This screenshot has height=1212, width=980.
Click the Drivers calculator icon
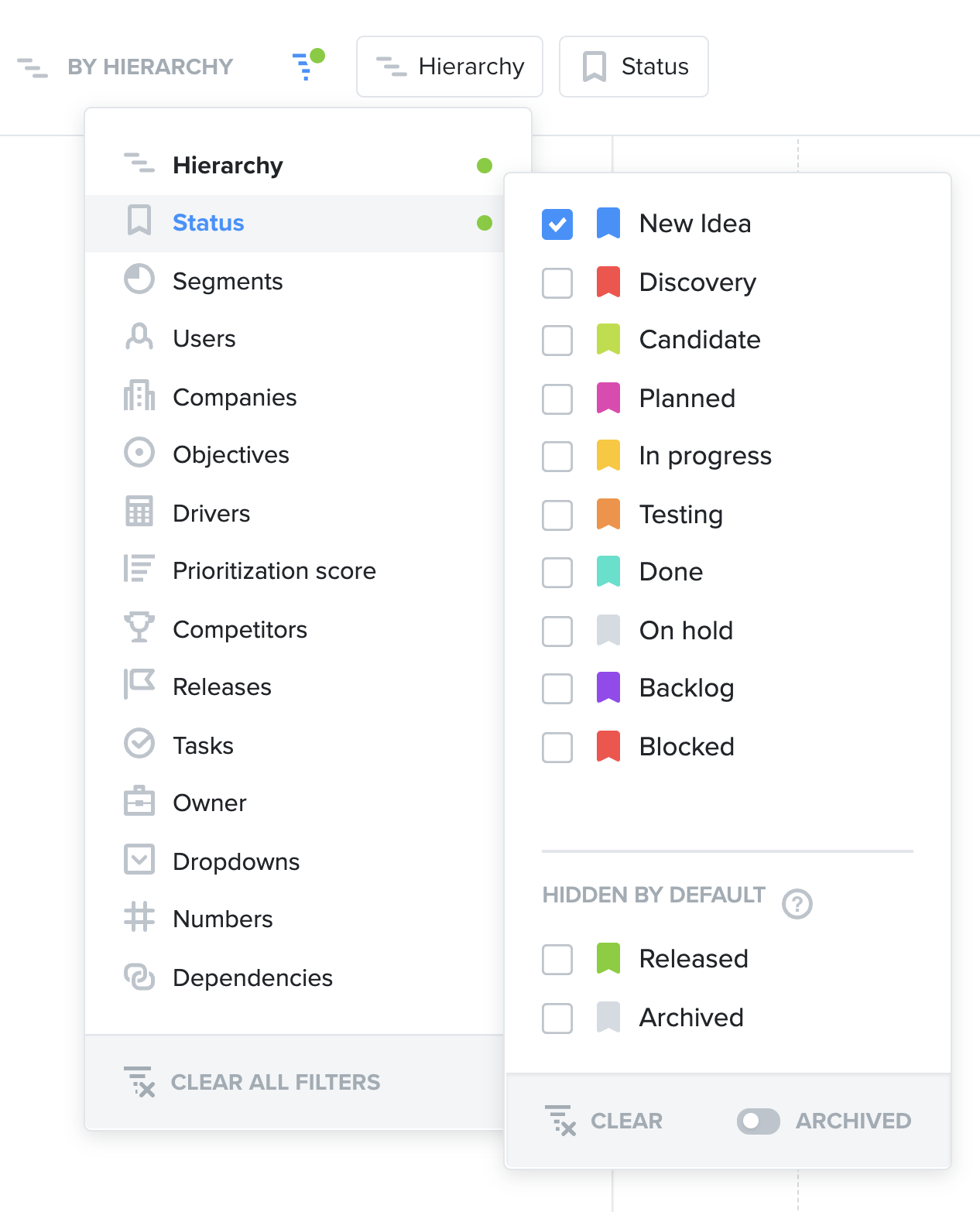[x=139, y=512]
